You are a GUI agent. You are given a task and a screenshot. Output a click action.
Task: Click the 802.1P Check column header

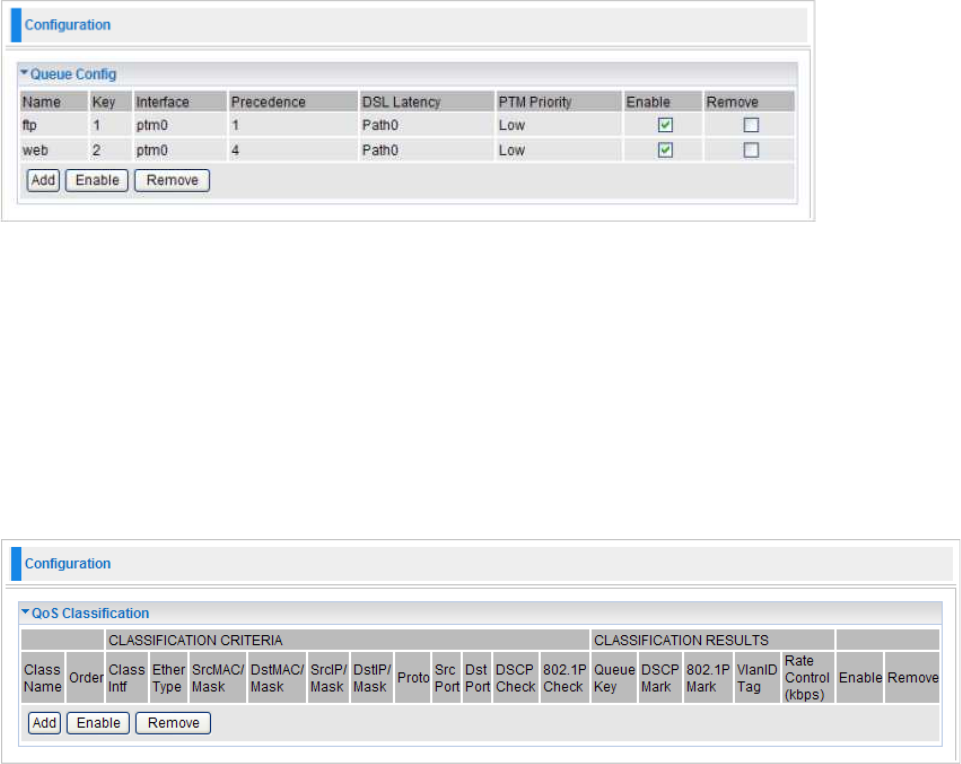[564, 678]
